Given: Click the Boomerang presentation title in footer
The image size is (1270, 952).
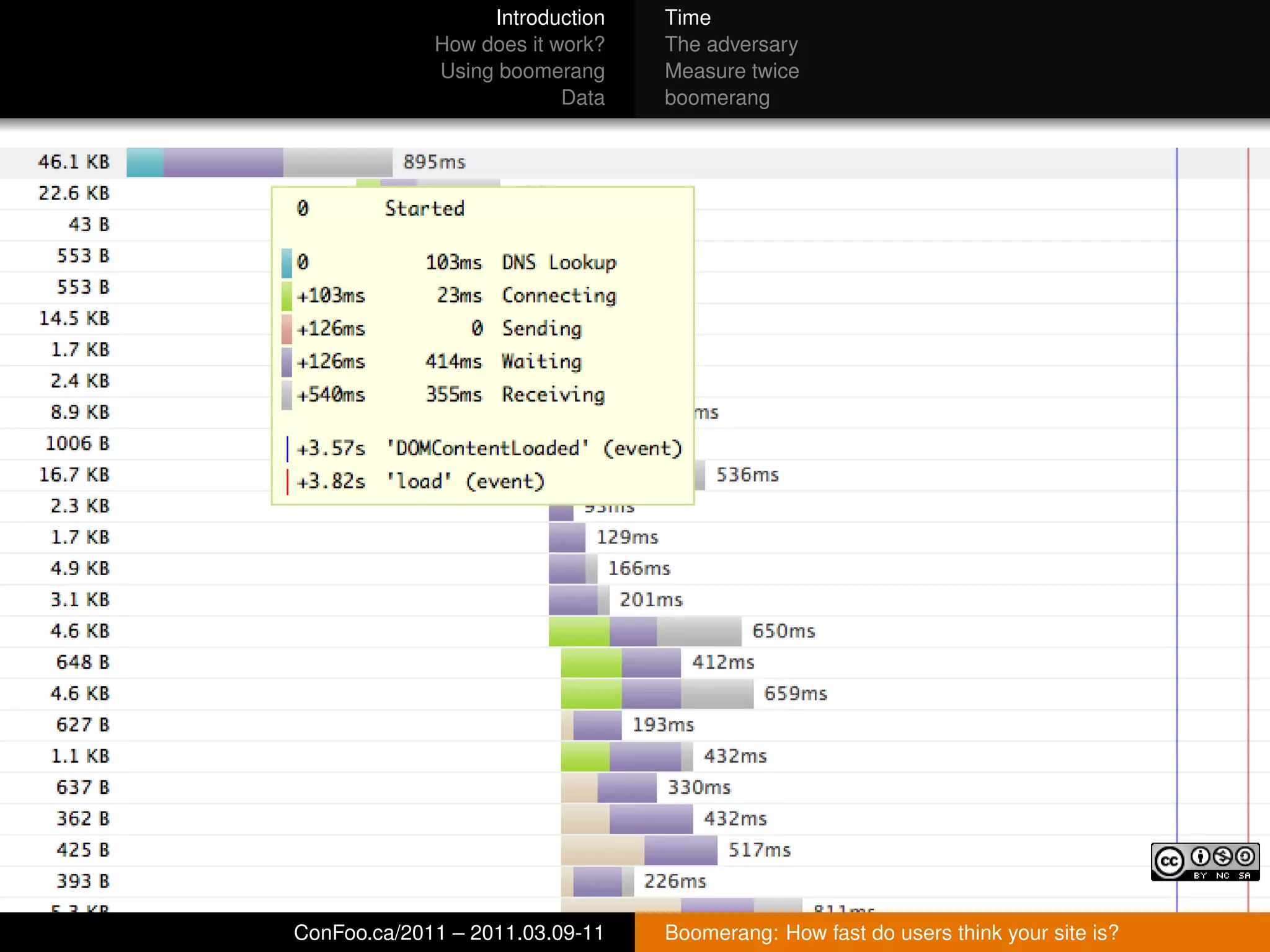Looking at the screenshot, I should pos(891,933).
